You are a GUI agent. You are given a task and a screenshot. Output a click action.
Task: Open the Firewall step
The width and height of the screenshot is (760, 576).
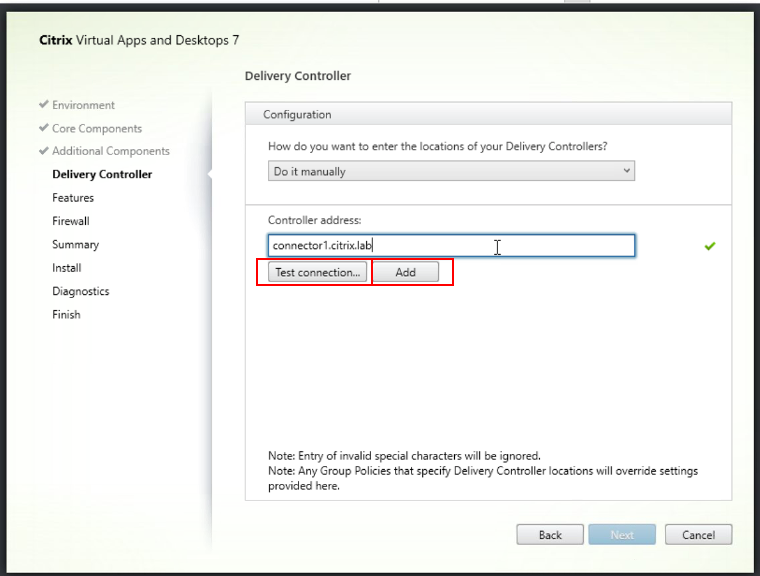pos(71,221)
